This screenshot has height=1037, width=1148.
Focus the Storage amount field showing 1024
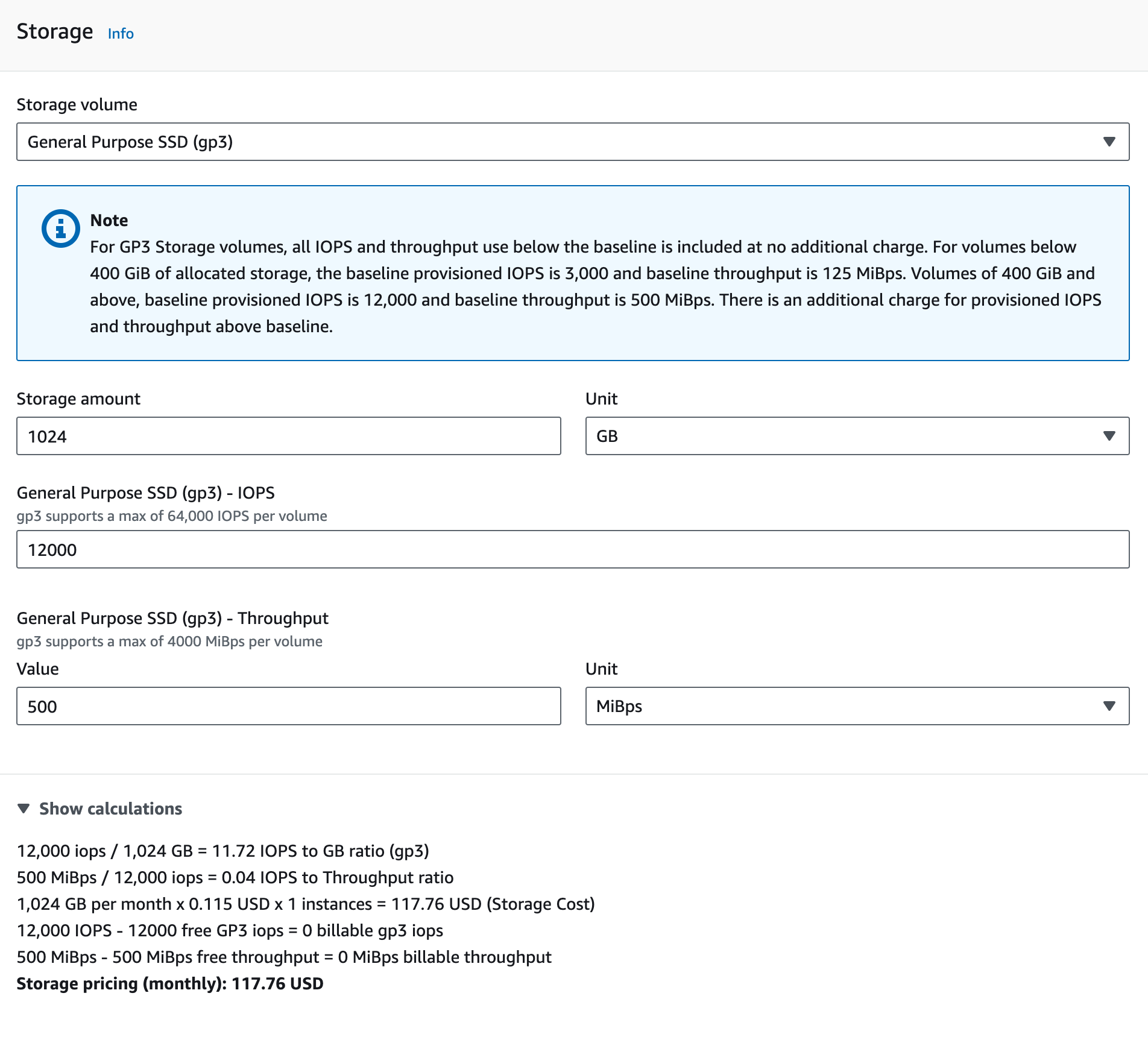[x=288, y=436]
